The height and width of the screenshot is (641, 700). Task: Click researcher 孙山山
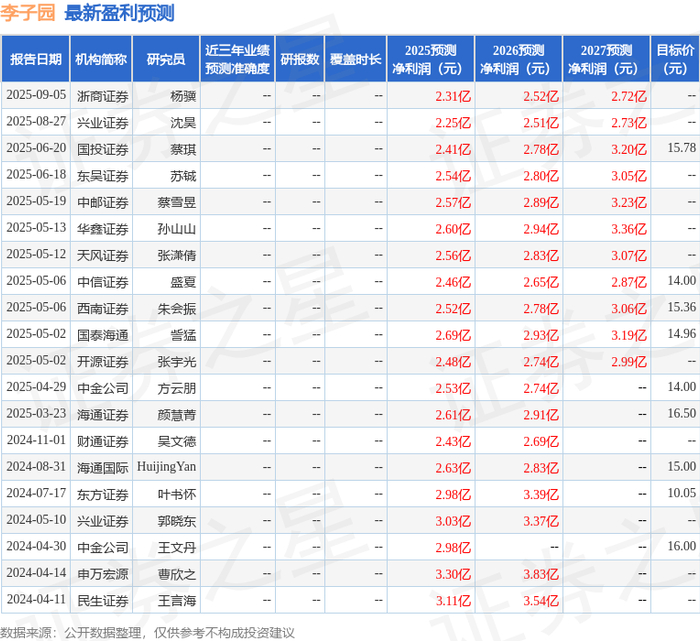pos(177,229)
